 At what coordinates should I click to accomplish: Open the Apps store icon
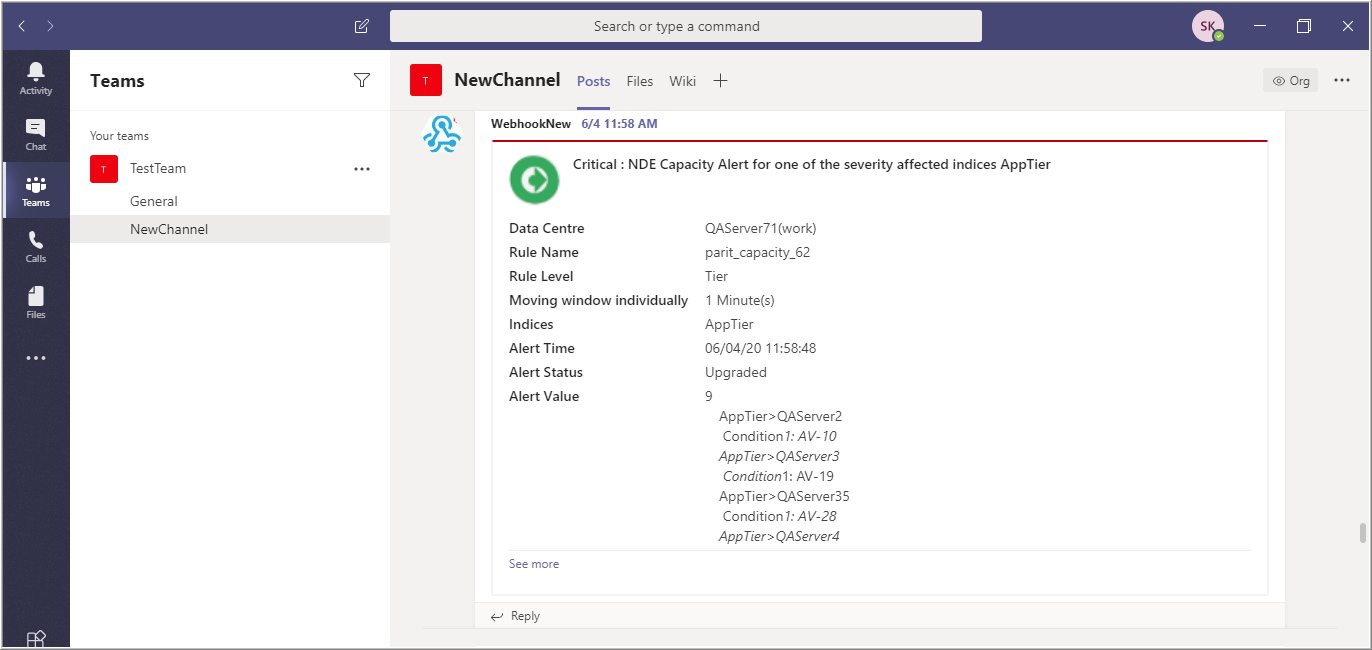coord(36,638)
